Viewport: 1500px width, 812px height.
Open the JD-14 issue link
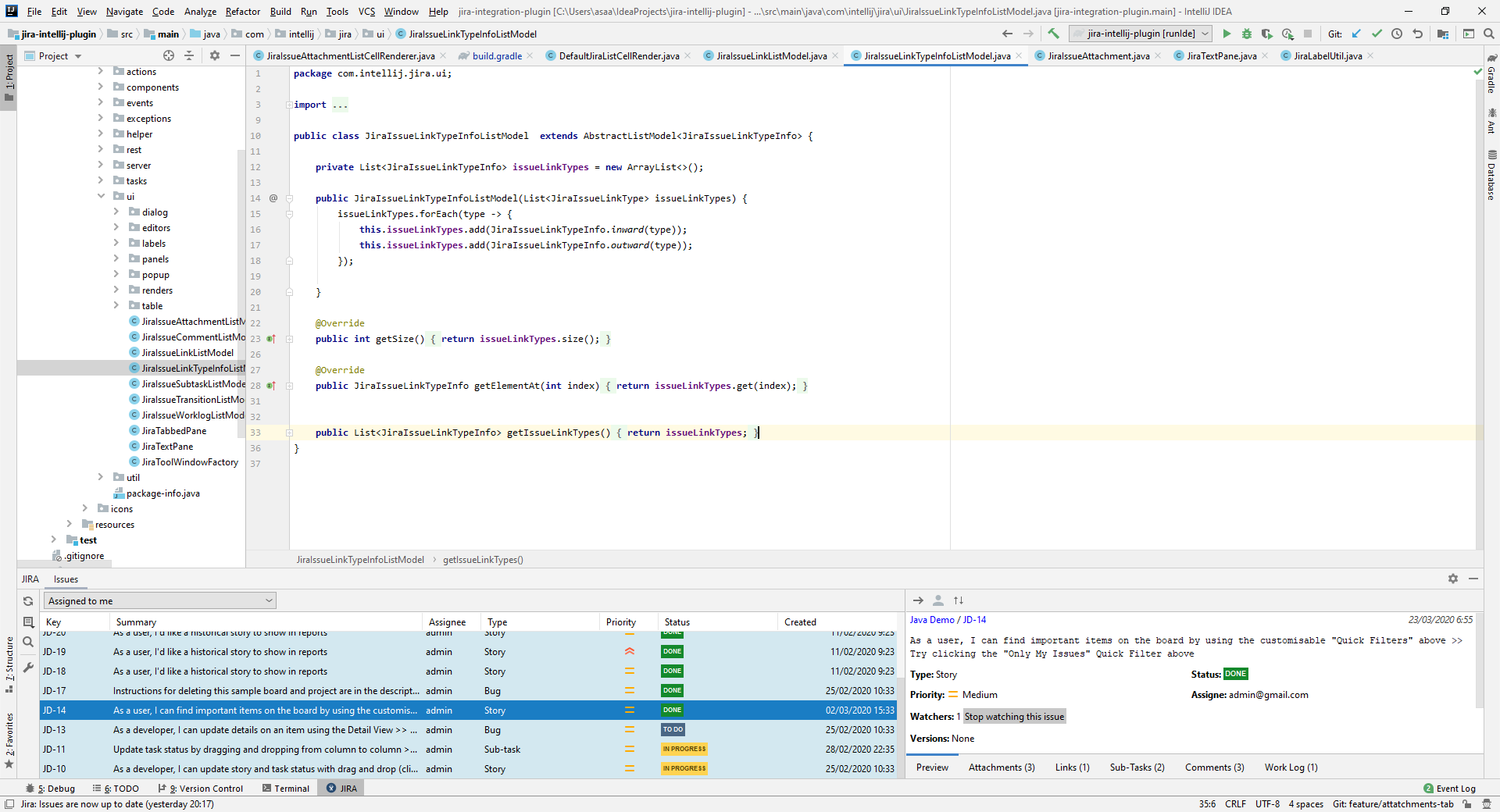974,620
